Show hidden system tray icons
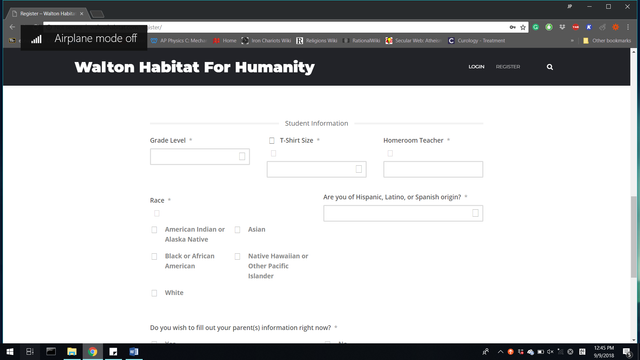The image size is (640, 360). click(x=500, y=352)
